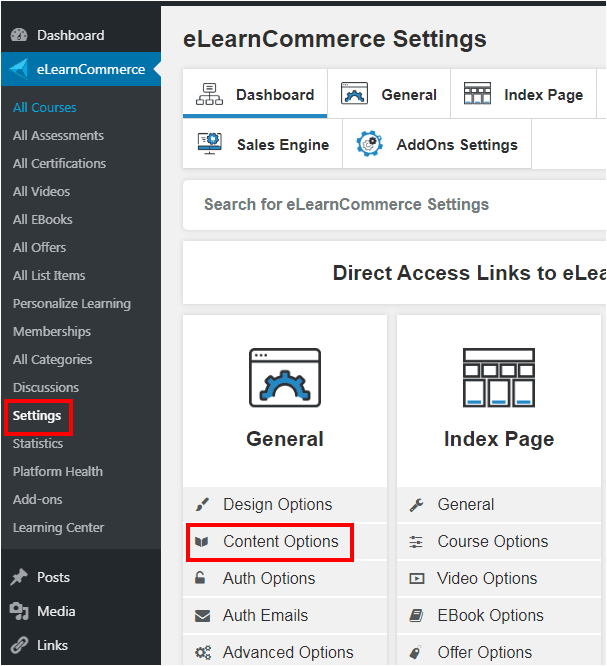This screenshot has width=607, height=666.
Task: Click the Sales Engine monitor icon
Action: coord(210,144)
